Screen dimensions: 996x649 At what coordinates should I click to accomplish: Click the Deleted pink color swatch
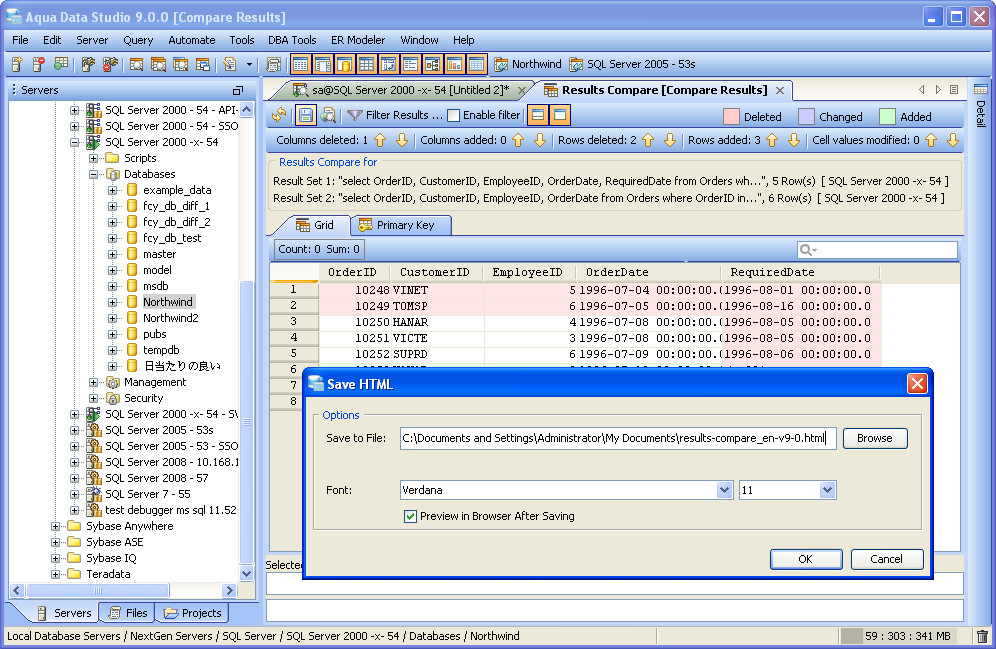731,116
